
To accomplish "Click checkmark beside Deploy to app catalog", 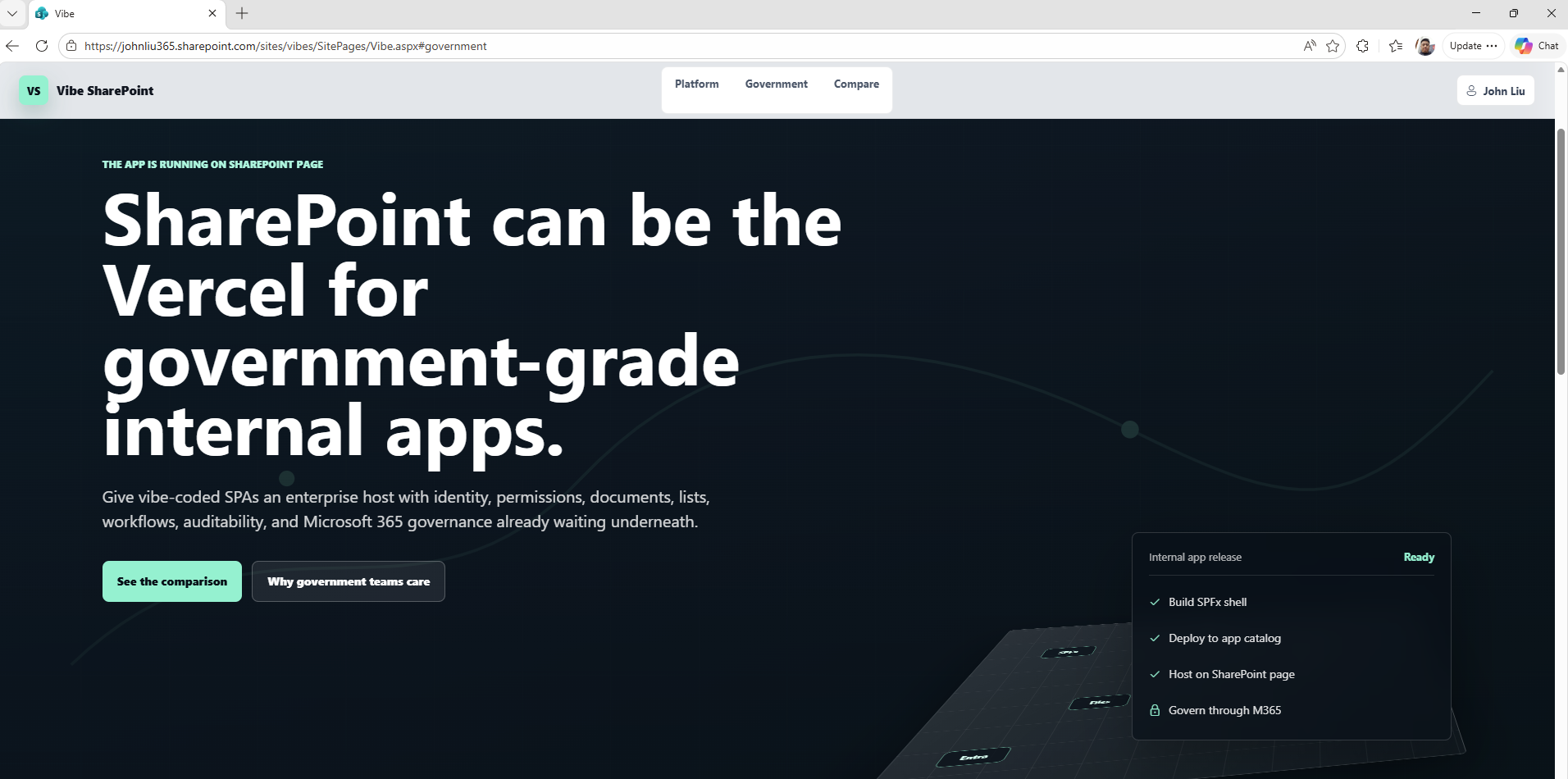I will 1155,638.
